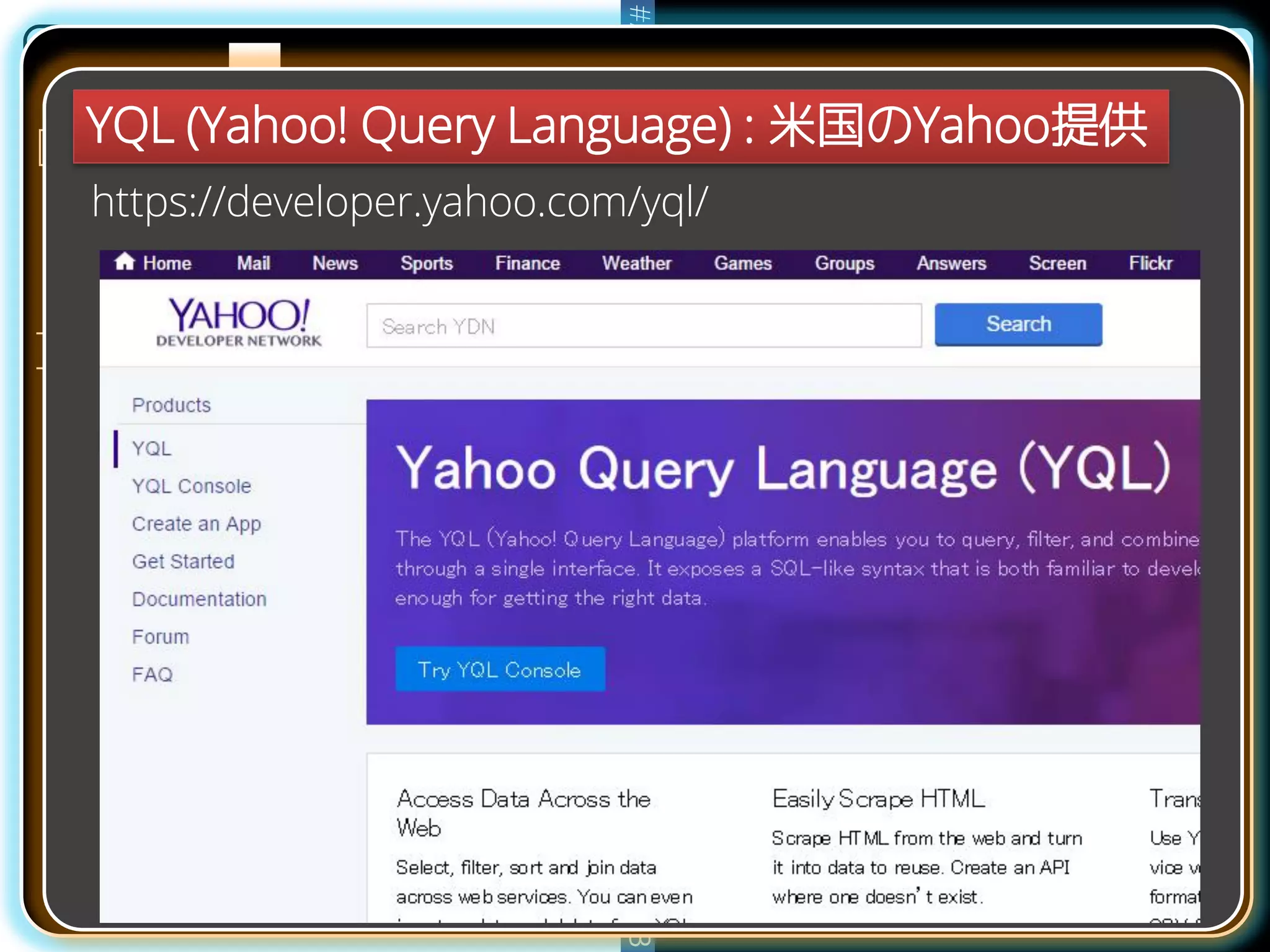Click the Yahoo Developer Network logo
Screen dimensions: 1270x952
[x=239, y=322]
